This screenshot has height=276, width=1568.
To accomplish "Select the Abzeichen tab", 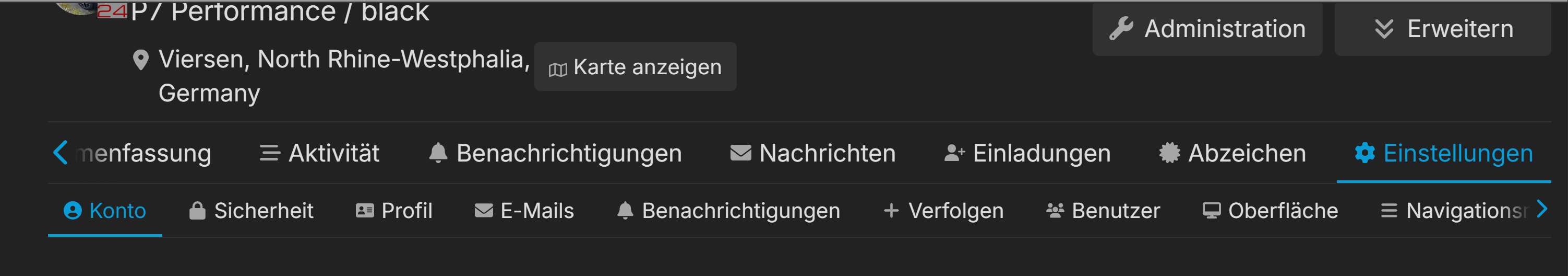I will pyautogui.click(x=1232, y=153).
